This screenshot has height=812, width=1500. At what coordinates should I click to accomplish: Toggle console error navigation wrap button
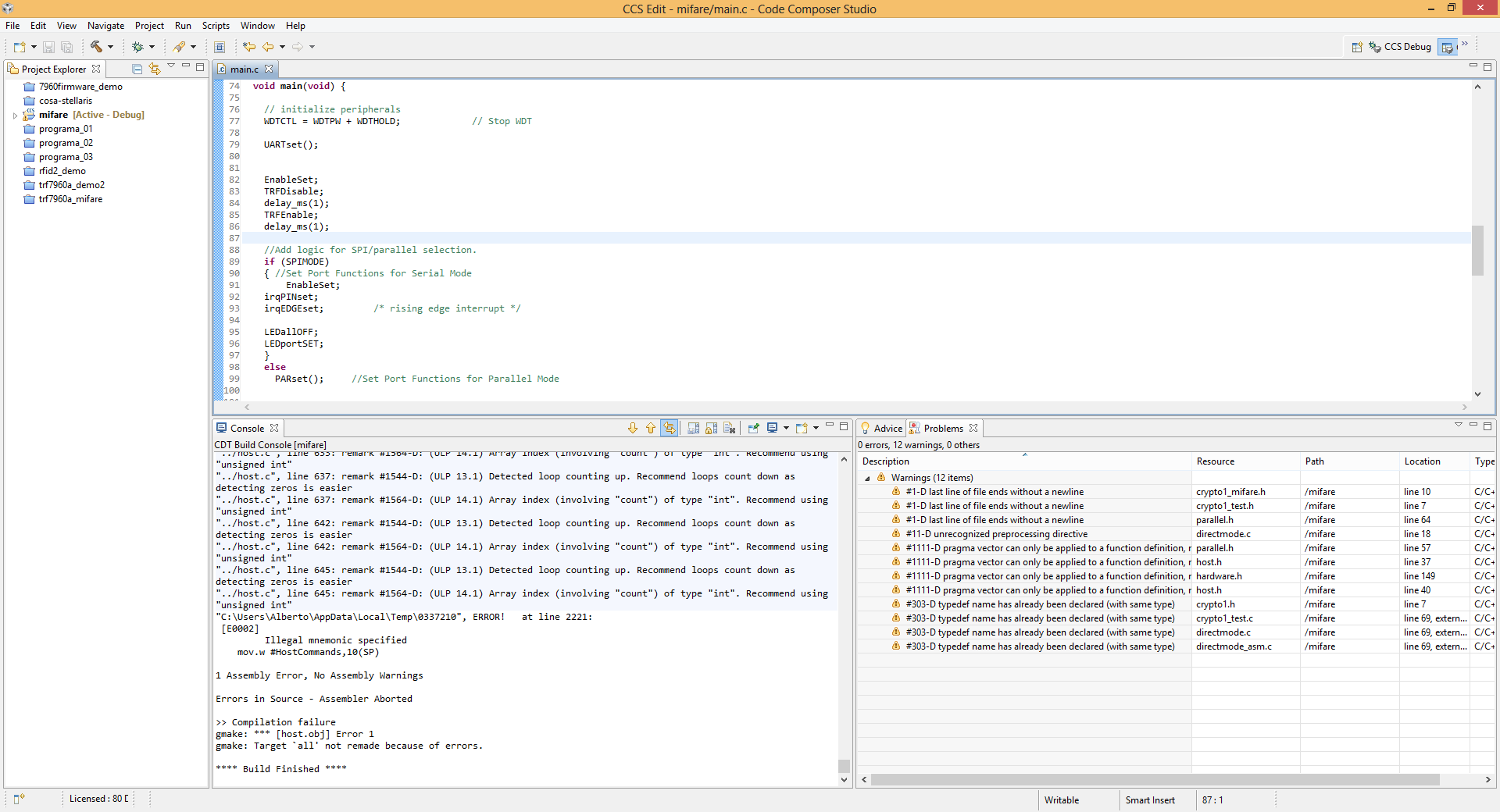tap(669, 428)
